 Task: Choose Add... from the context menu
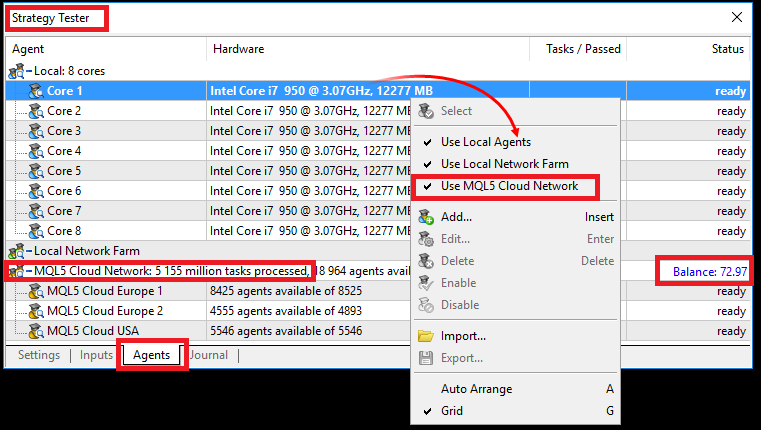pos(515,217)
